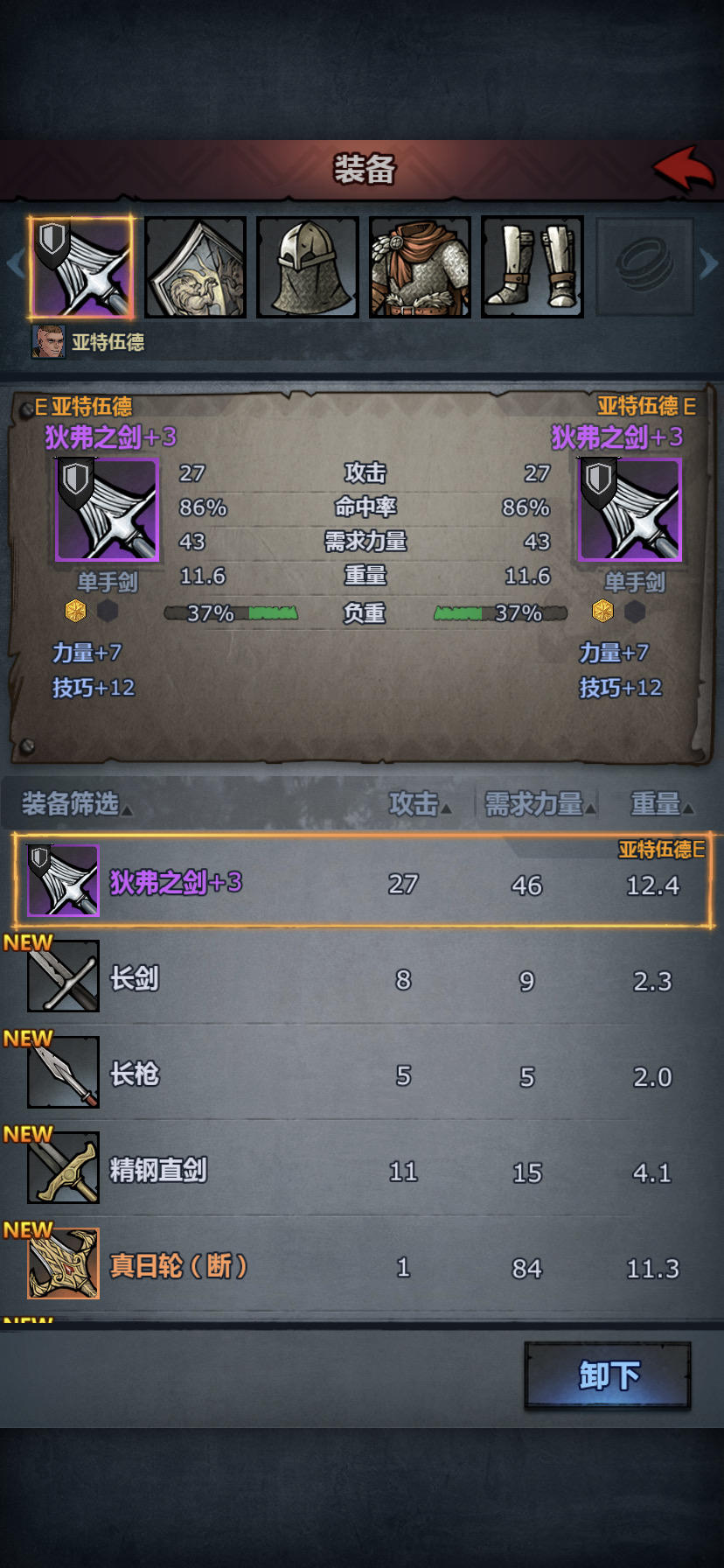Select the sword weapon equipment slot

pyautogui.click(x=82, y=267)
